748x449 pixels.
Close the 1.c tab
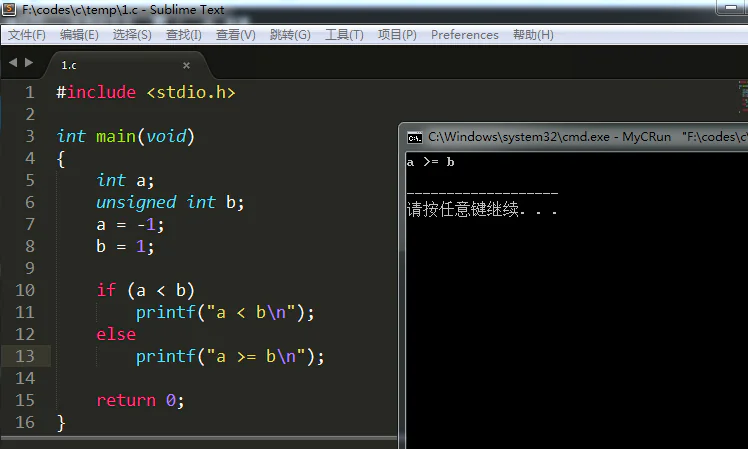tap(186, 65)
